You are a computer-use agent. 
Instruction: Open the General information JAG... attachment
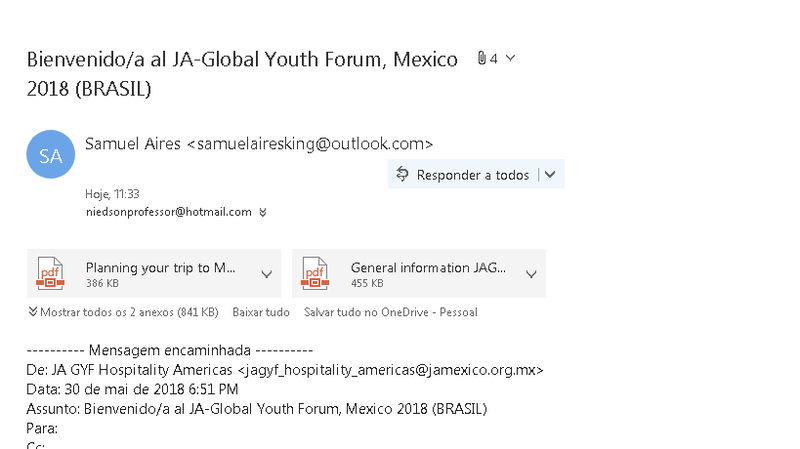(419, 273)
